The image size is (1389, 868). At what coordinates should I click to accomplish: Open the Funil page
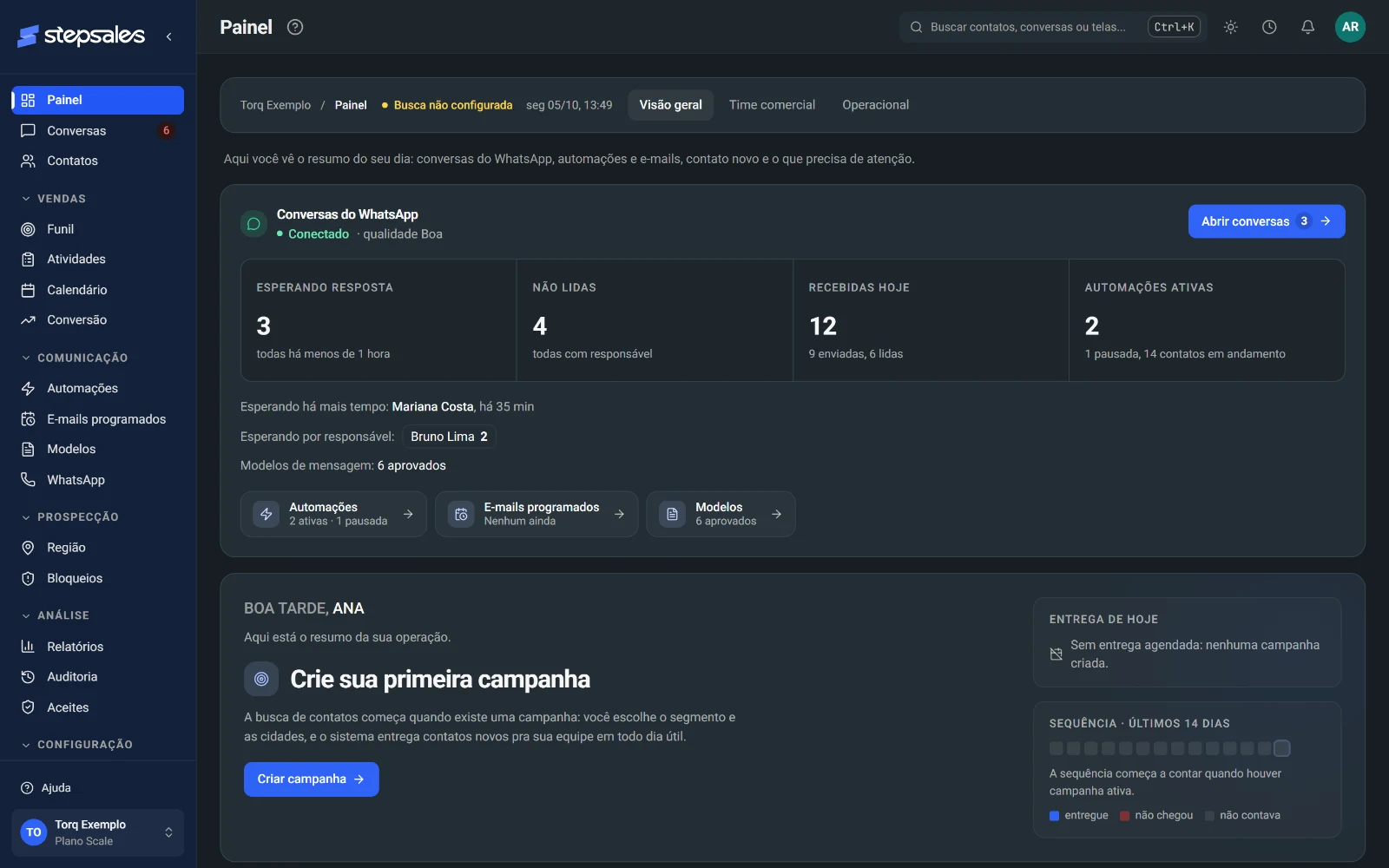pos(98,229)
